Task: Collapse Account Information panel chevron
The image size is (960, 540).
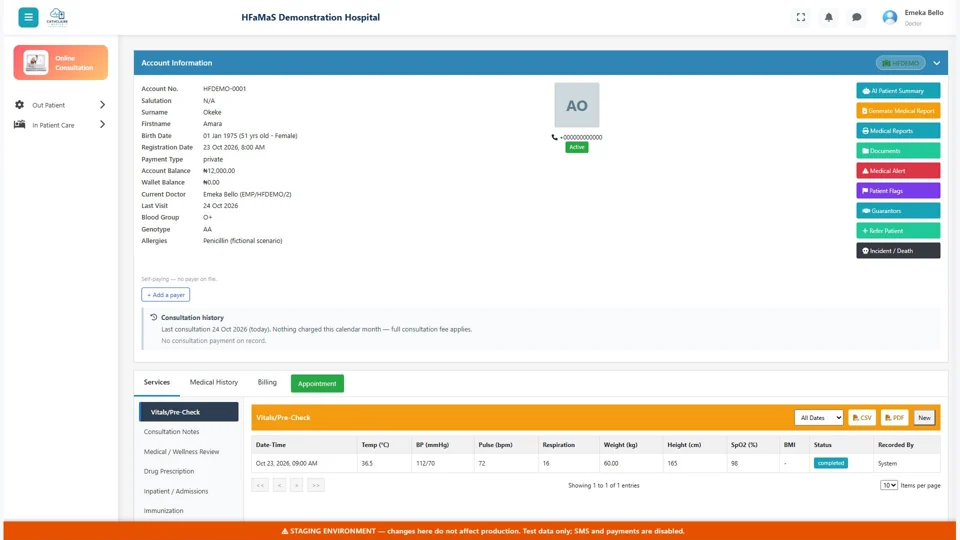Action: (x=936, y=63)
